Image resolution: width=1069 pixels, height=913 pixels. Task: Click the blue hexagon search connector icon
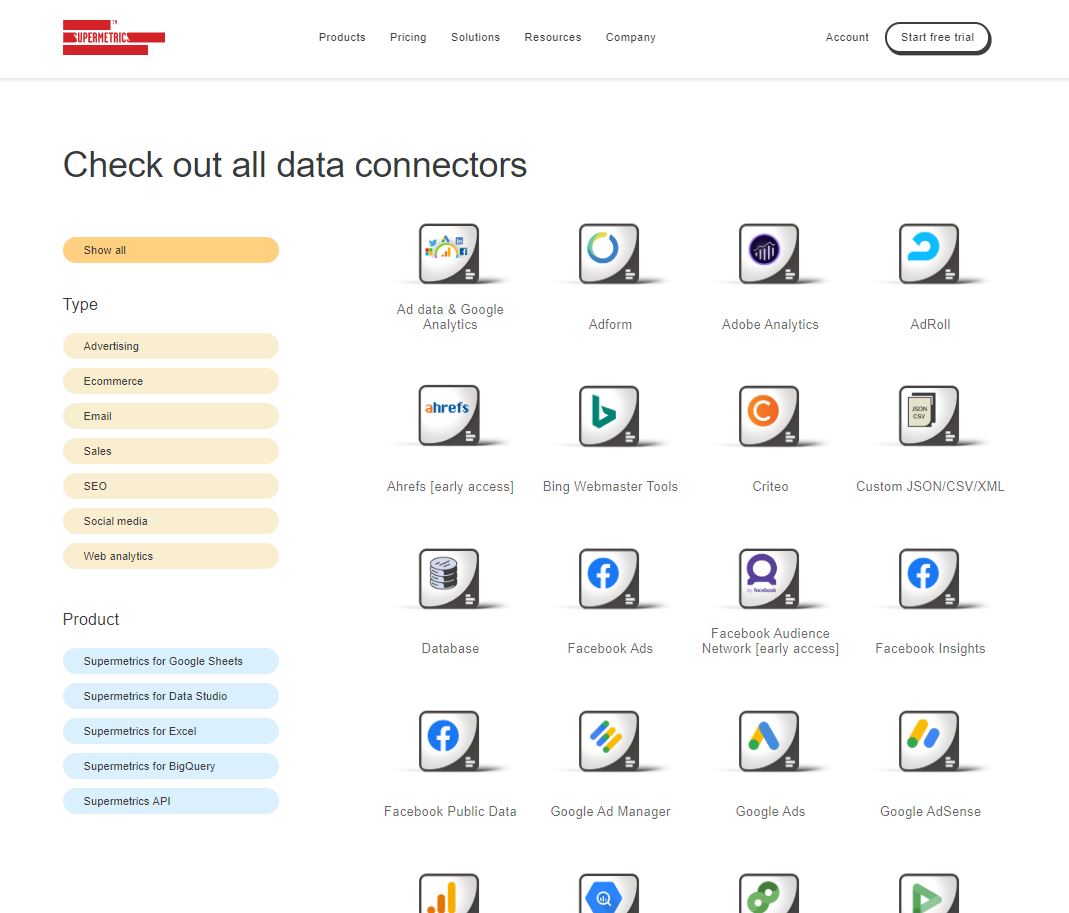point(609,893)
